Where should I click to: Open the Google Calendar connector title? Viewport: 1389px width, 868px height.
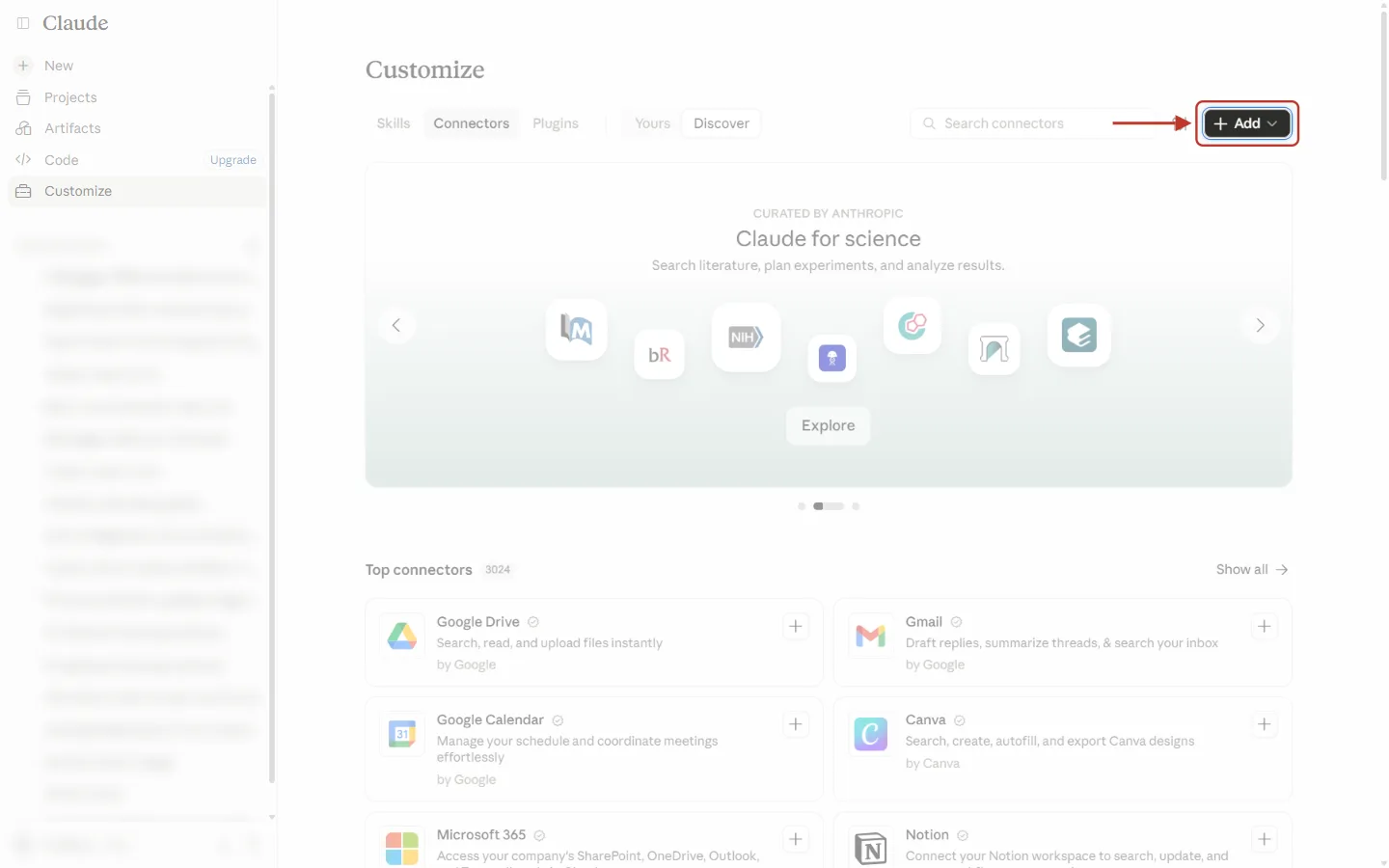(490, 720)
